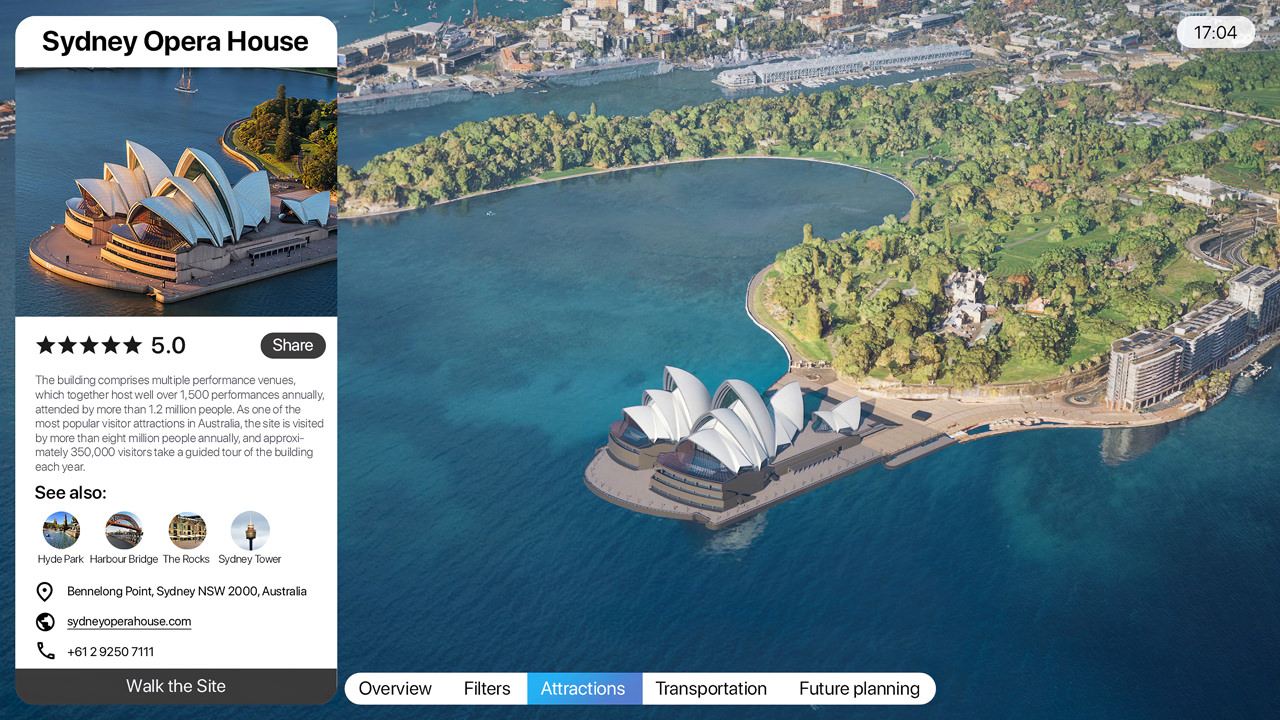1280x720 pixels.
Task: Select the Attractions tab
Action: pos(584,688)
